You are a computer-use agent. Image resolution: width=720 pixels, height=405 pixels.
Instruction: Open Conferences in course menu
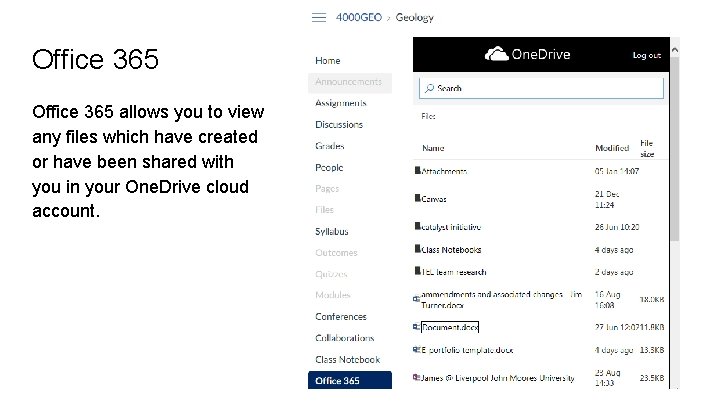pyautogui.click(x=341, y=317)
